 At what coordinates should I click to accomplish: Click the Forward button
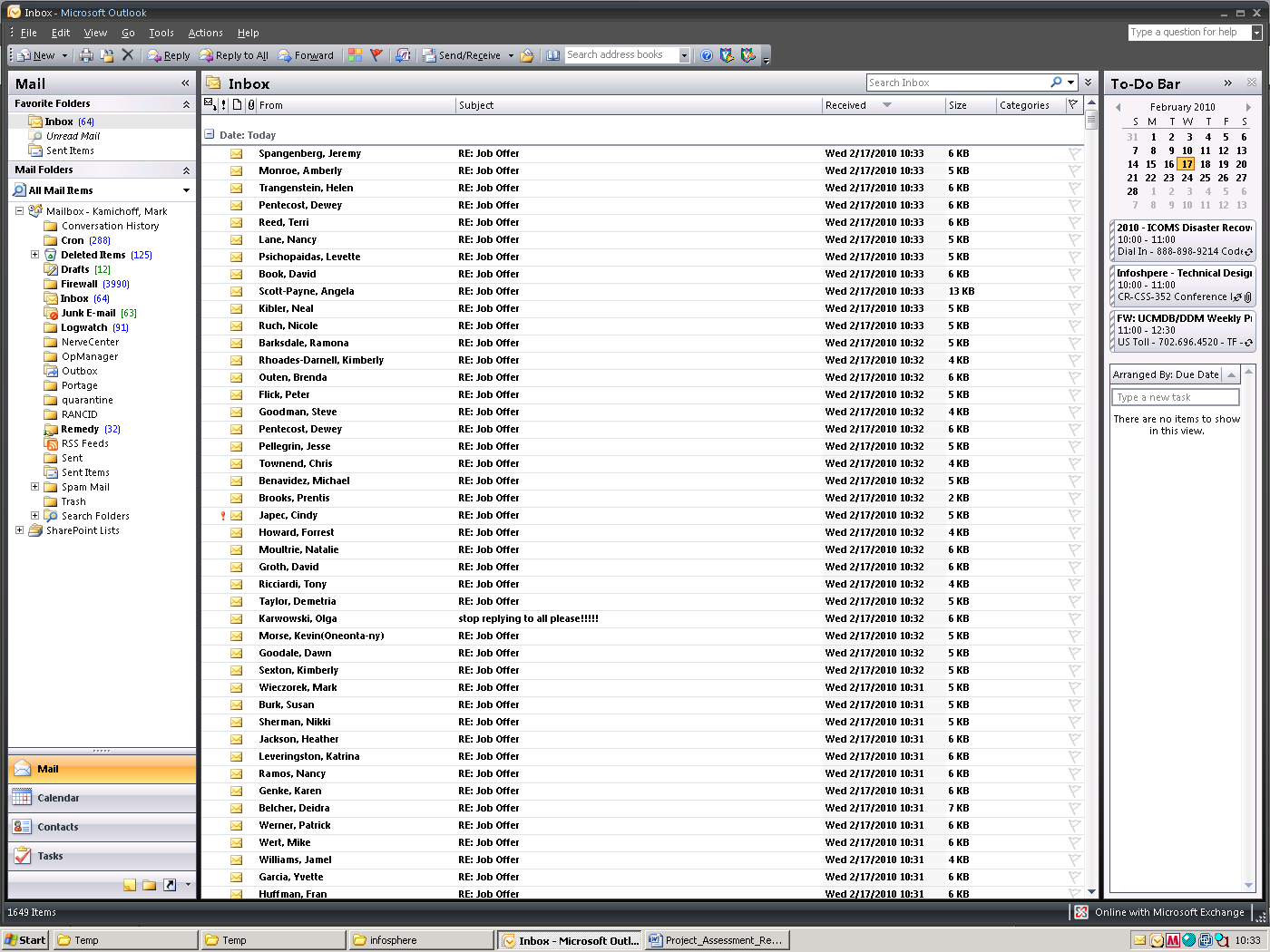pyautogui.click(x=306, y=55)
